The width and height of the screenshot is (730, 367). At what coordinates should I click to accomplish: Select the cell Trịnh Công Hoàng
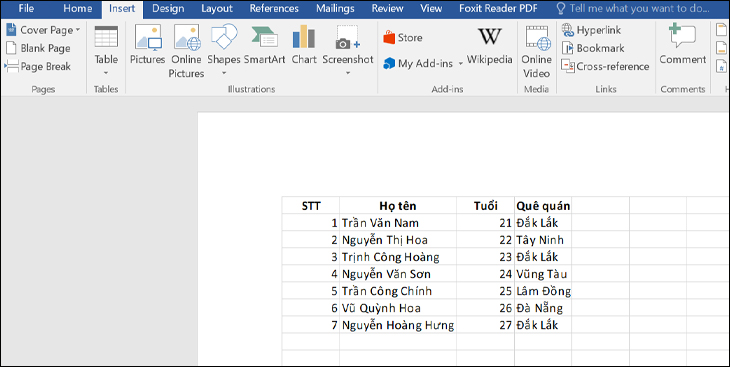pos(398,257)
